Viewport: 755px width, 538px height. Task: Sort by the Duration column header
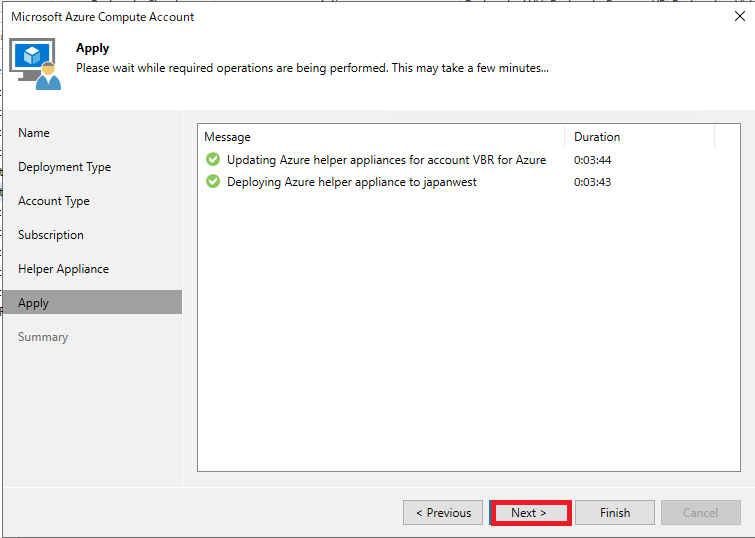click(x=640, y=137)
